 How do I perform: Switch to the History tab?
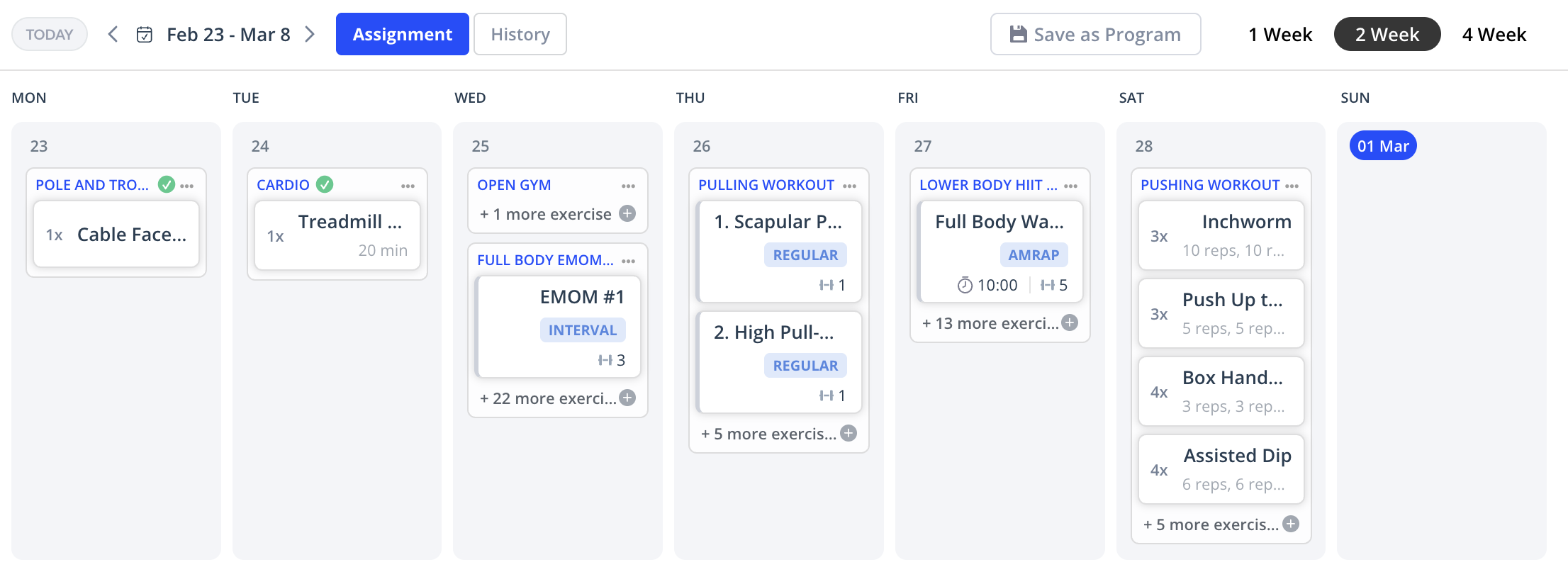pyautogui.click(x=520, y=35)
